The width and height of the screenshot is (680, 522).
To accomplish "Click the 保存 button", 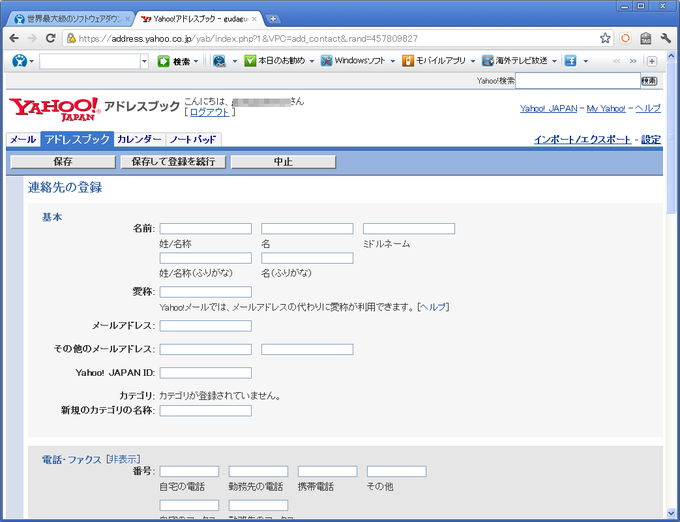I will (63, 162).
